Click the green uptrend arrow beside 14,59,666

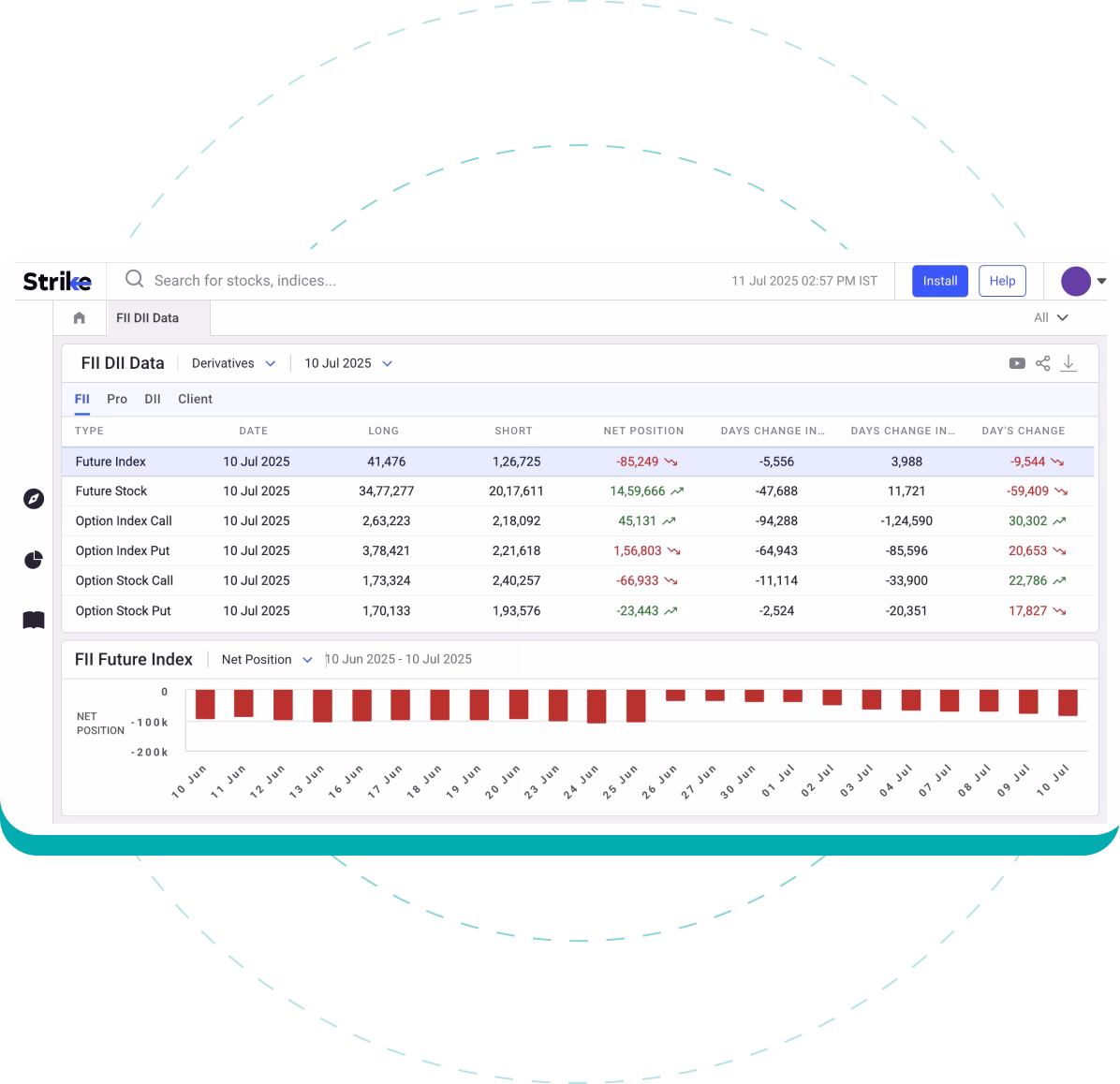pos(676,491)
